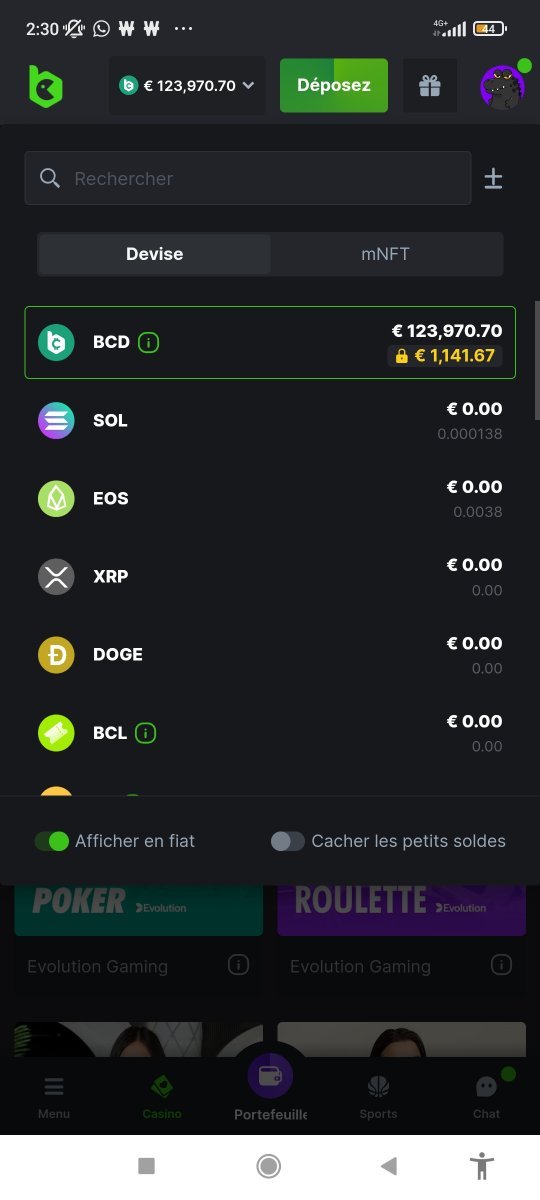Switch to the mNFT tab

coord(386,254)
